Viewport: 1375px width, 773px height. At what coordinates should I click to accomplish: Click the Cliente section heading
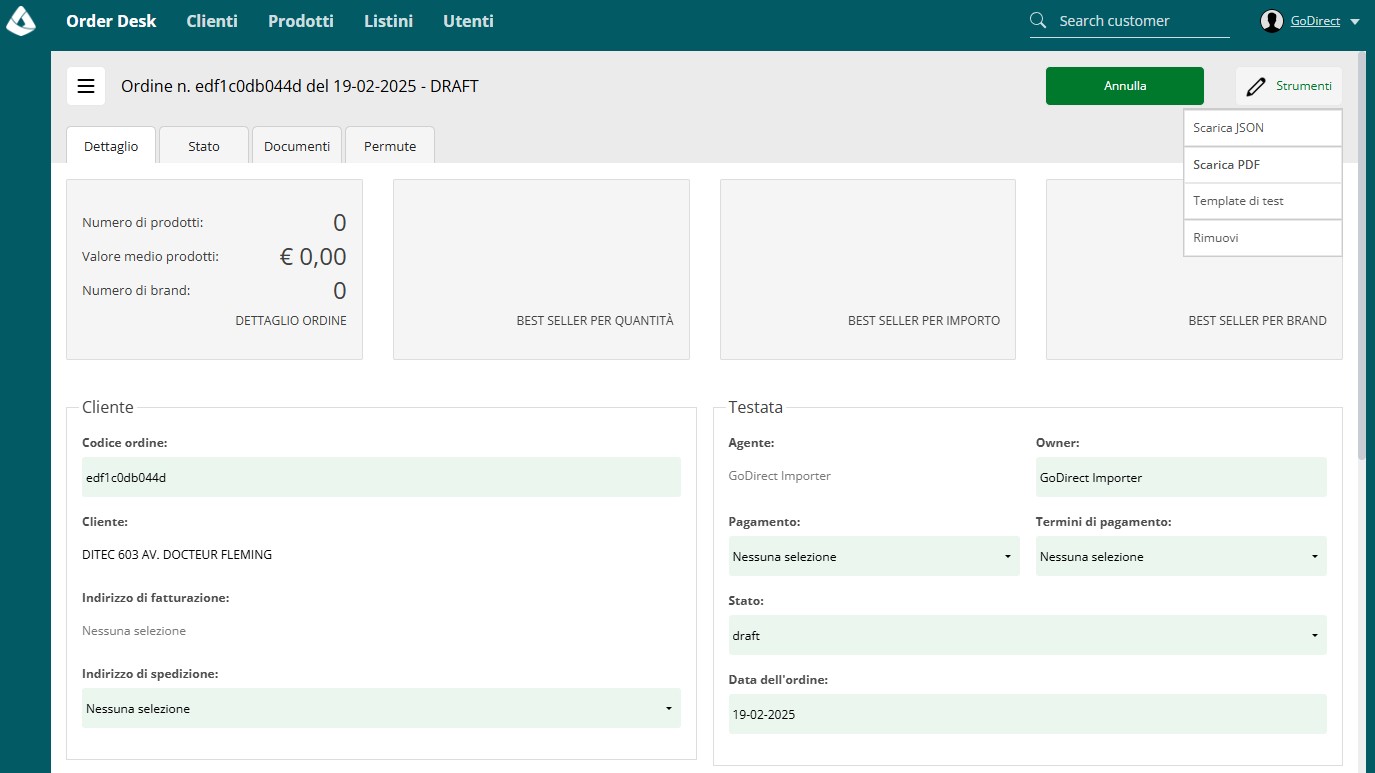coord(108,407)
